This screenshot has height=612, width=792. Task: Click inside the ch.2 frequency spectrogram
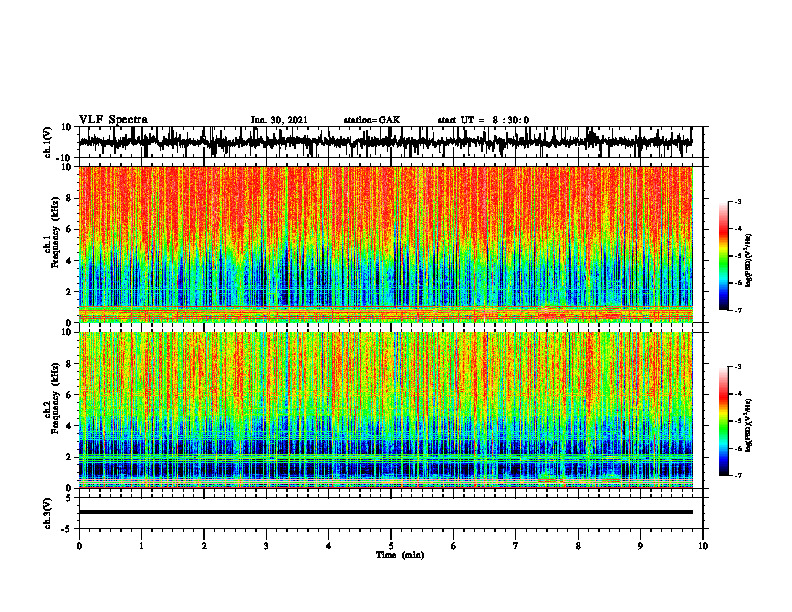click(386, 410)
